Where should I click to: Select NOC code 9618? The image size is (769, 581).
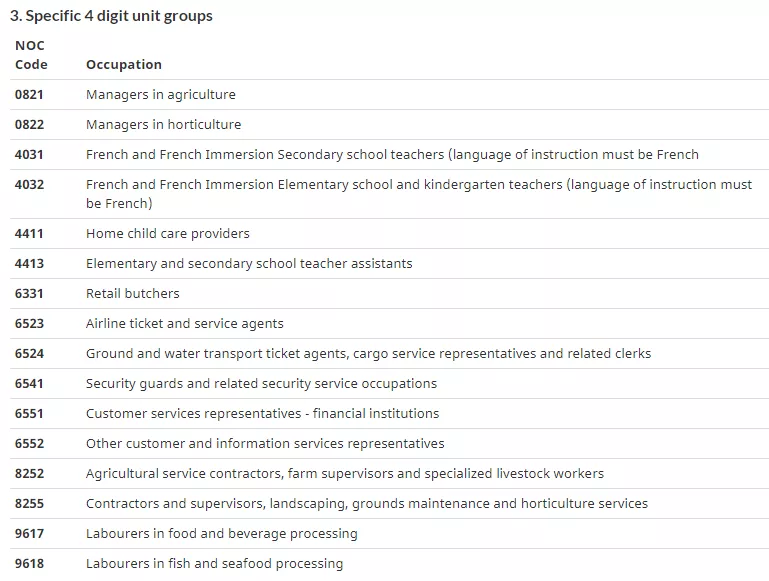tap(29, 563)
